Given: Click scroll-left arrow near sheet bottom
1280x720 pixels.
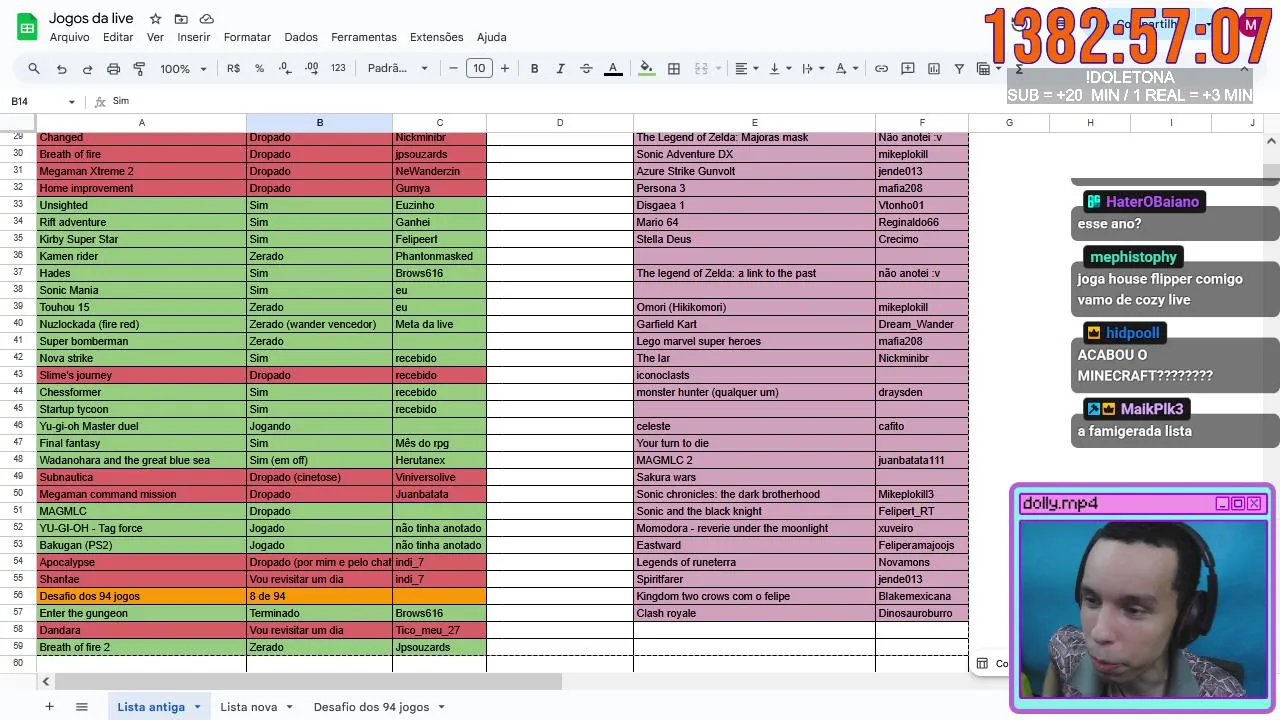Looking at the screenshot, I should tap(46, 682).
